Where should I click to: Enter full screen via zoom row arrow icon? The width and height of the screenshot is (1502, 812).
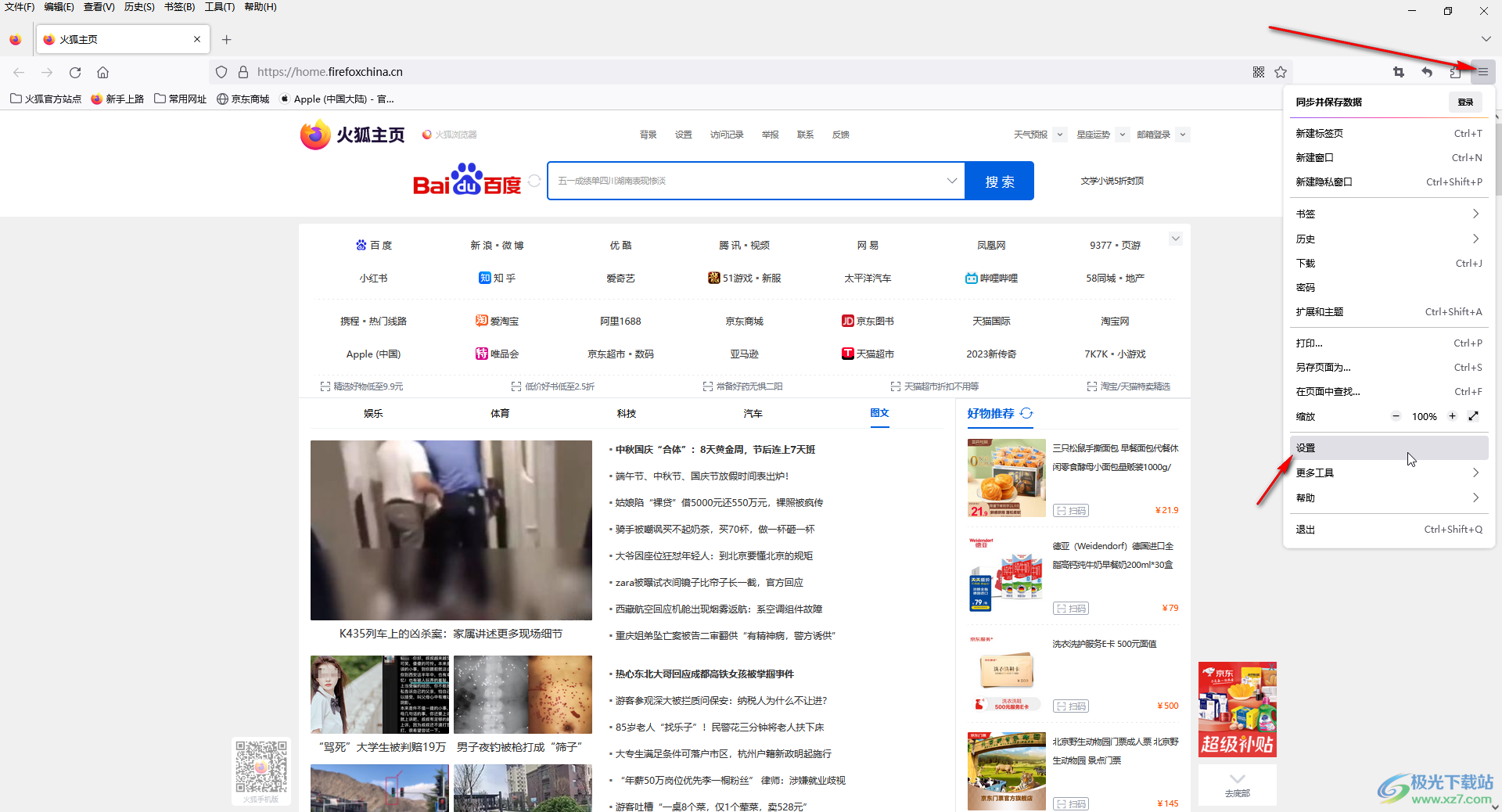[1474, 416]
